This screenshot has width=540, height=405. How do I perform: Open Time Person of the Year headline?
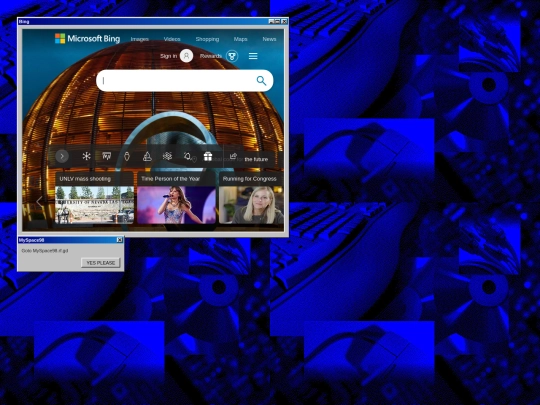170,179
